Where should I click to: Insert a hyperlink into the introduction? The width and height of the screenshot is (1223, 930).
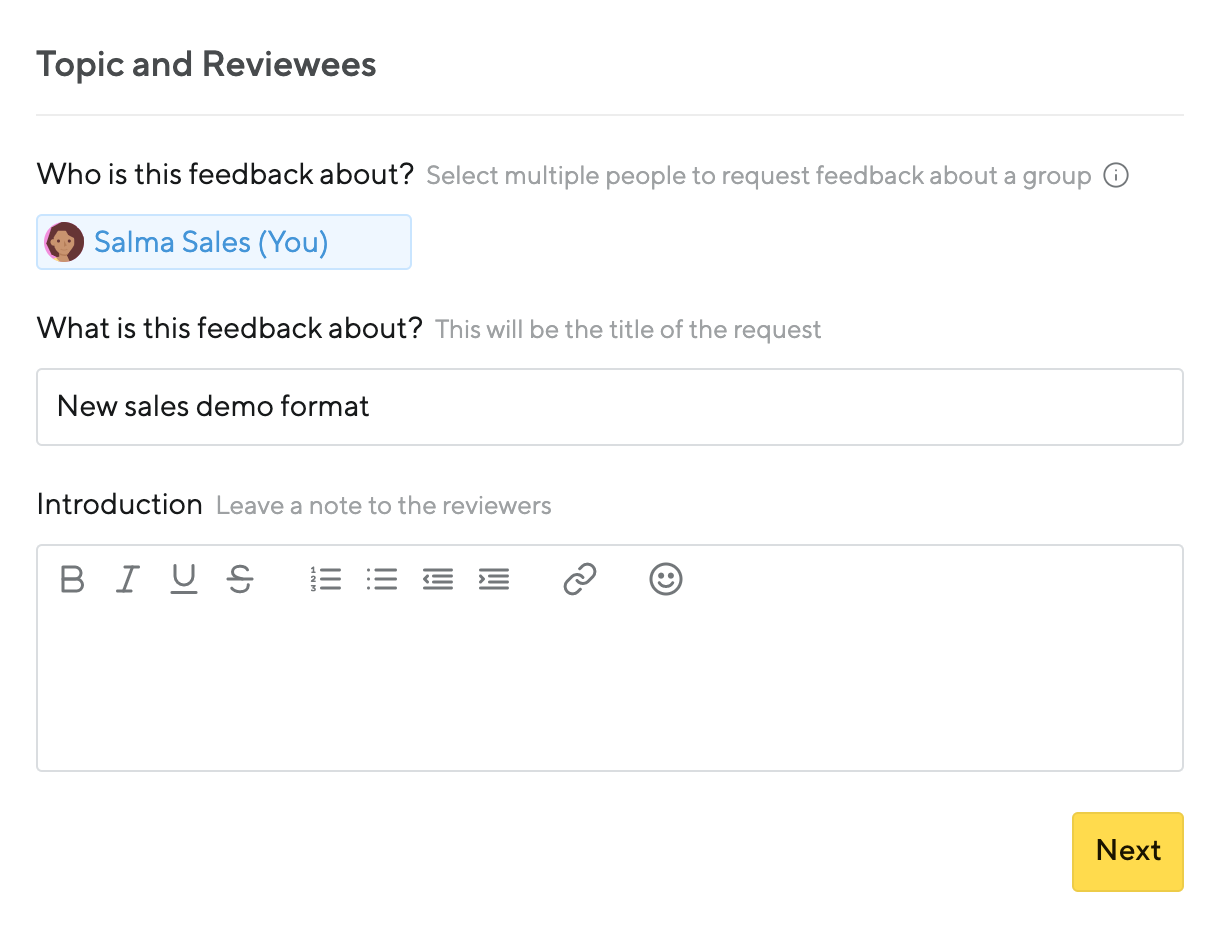coord(580,579)
